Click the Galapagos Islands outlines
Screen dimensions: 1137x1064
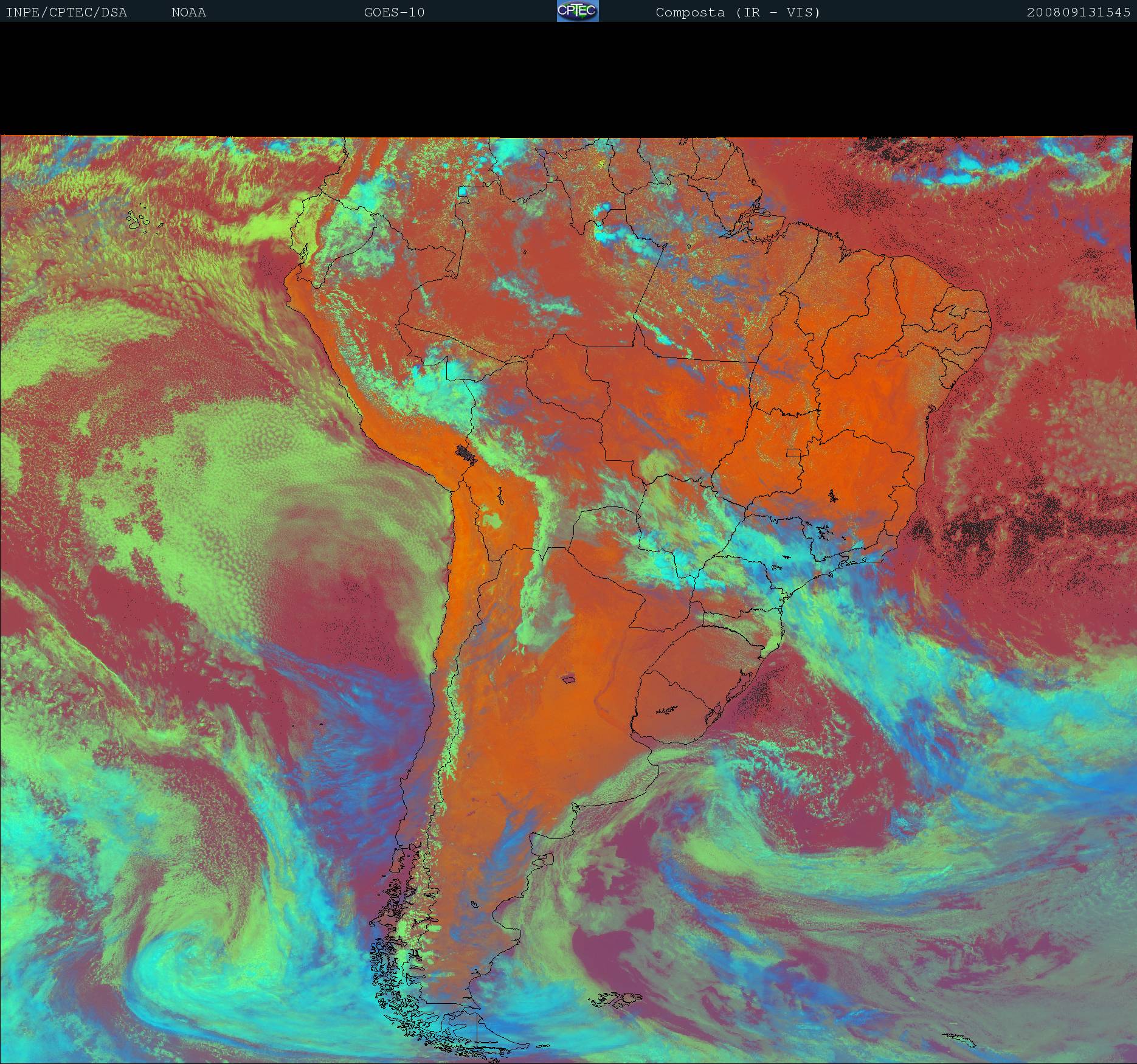point(143,221)
